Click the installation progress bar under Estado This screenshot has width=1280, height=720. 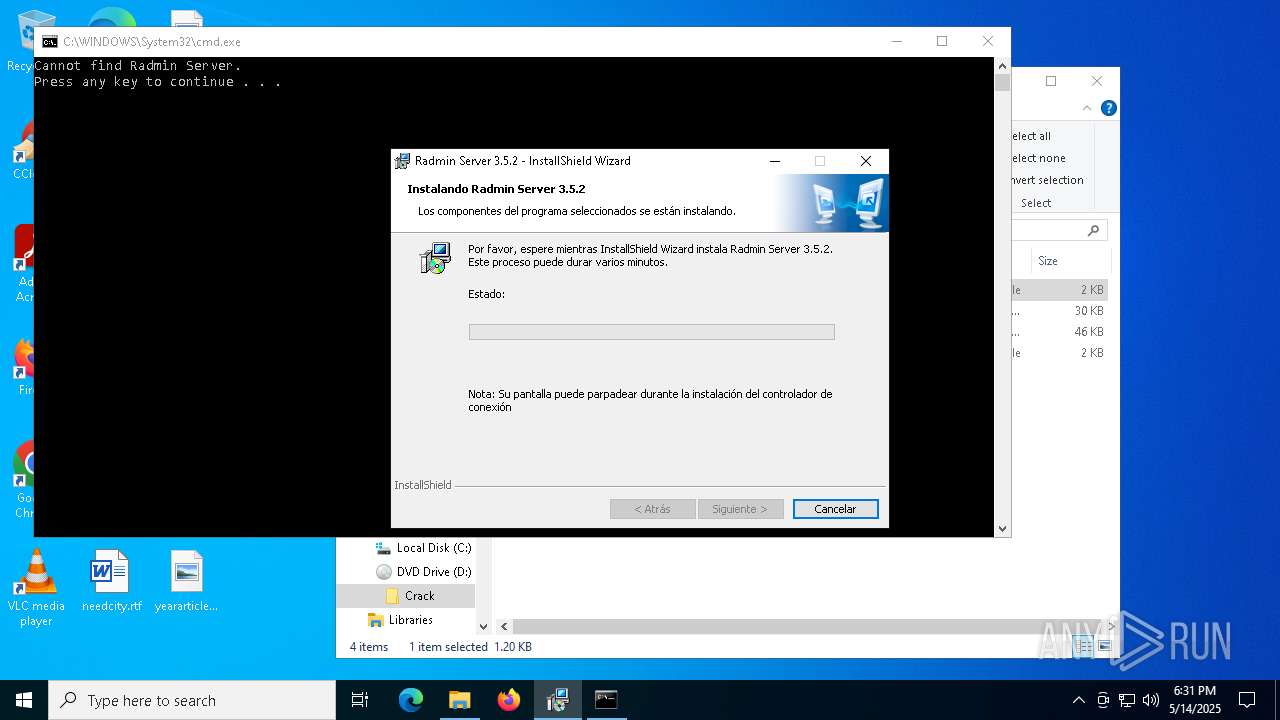(651, 332)
